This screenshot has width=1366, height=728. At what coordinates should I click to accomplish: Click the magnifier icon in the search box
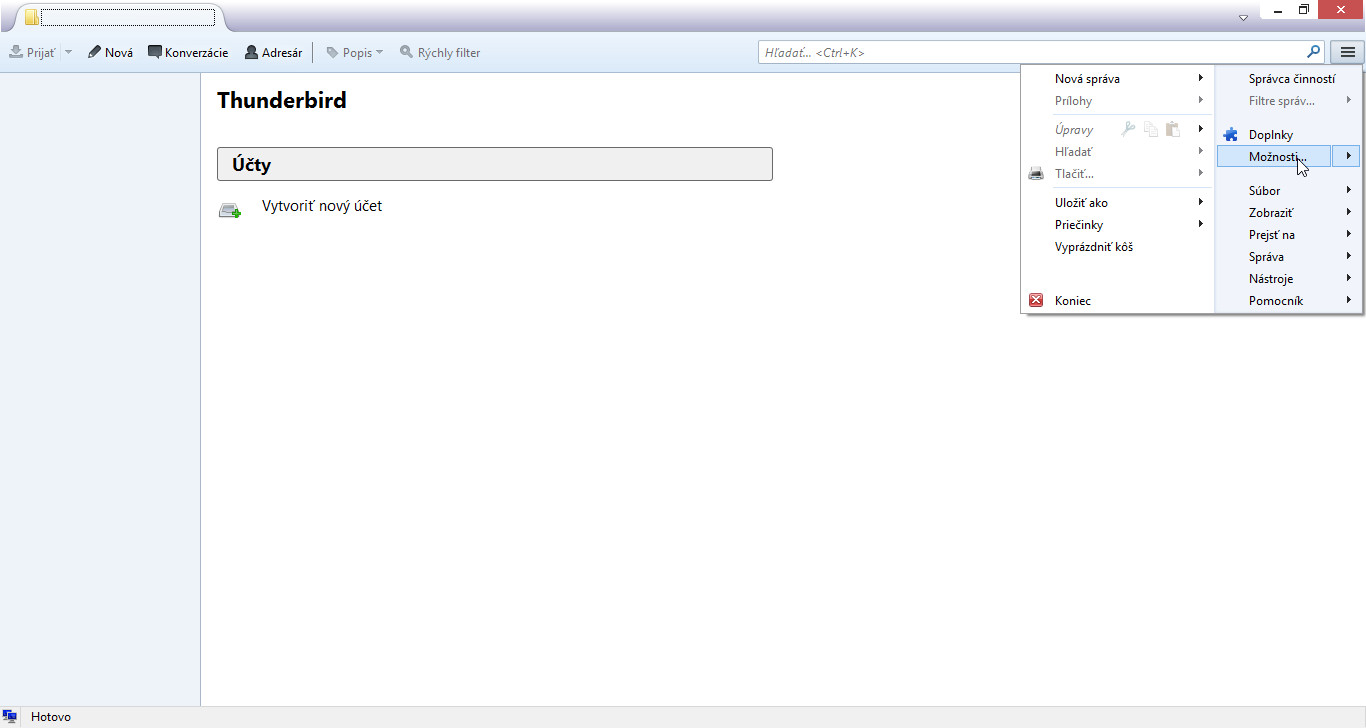[1313, 52]
